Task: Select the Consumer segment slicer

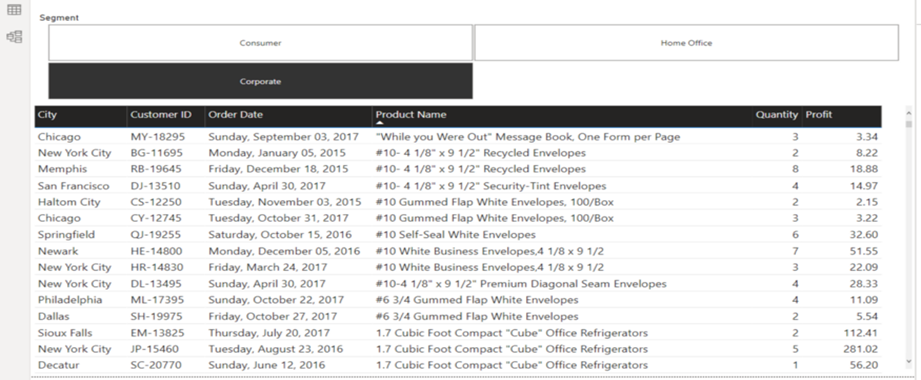Action: pos(260,43)
